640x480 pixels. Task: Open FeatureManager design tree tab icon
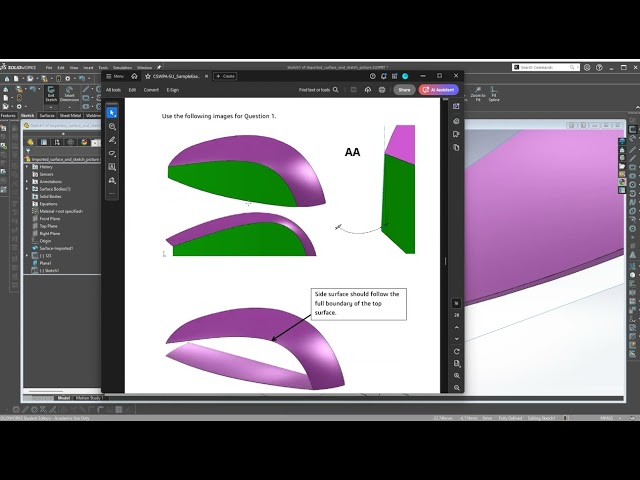tap(30, 142)
